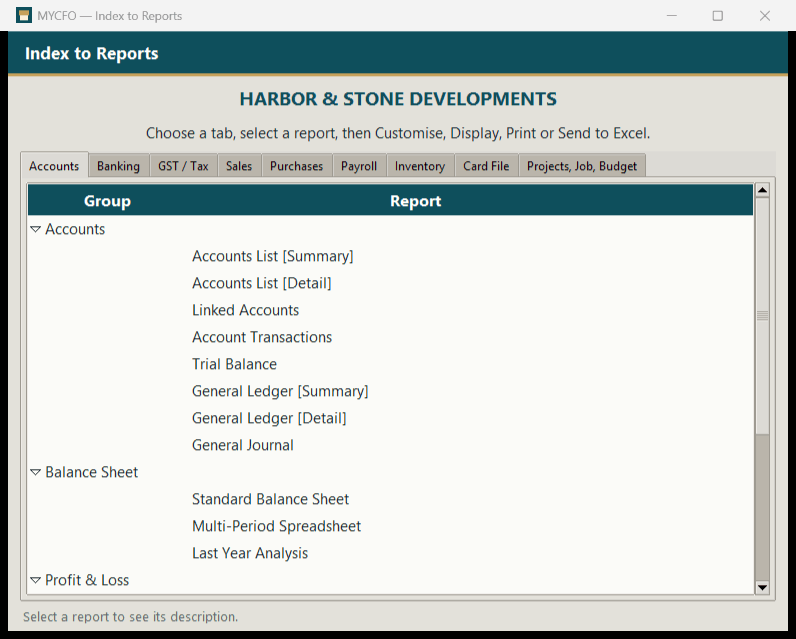Select the Balance Sheet group label
This screenshot has width=796, height=639.
(91, 473)
